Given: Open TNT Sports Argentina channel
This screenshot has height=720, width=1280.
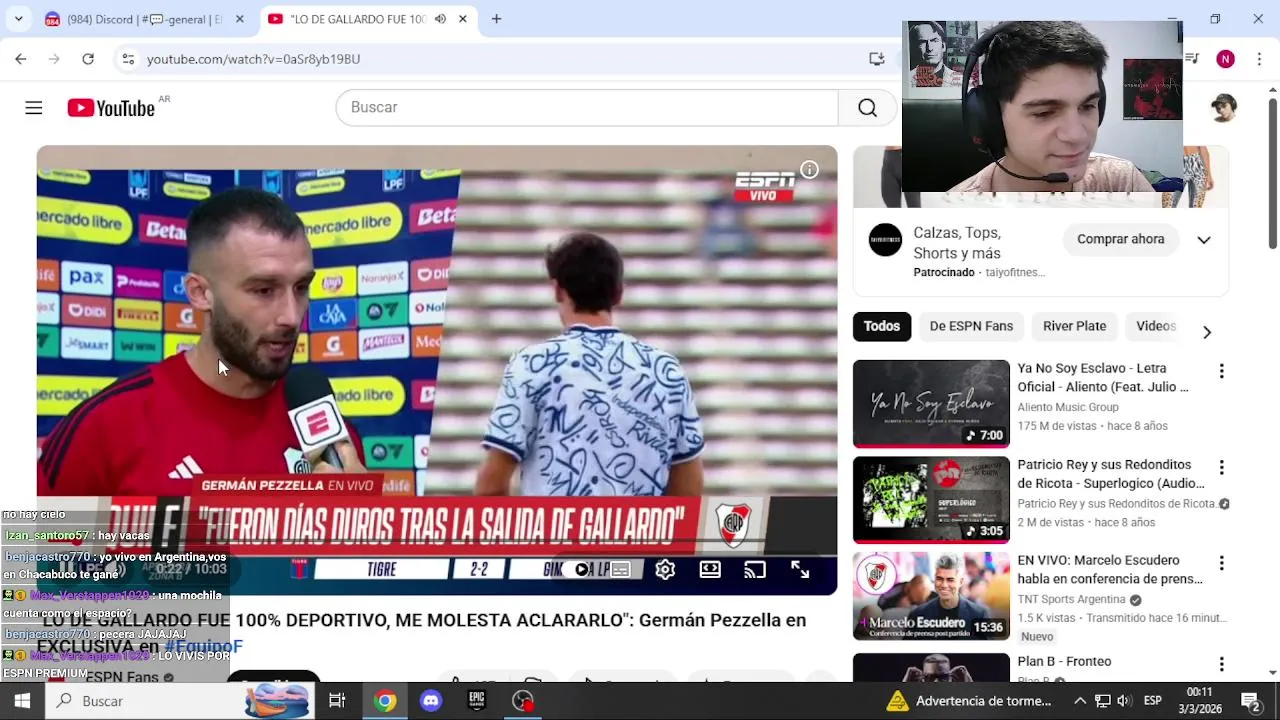Looking at the screenshot, I should click(1071, 600).
